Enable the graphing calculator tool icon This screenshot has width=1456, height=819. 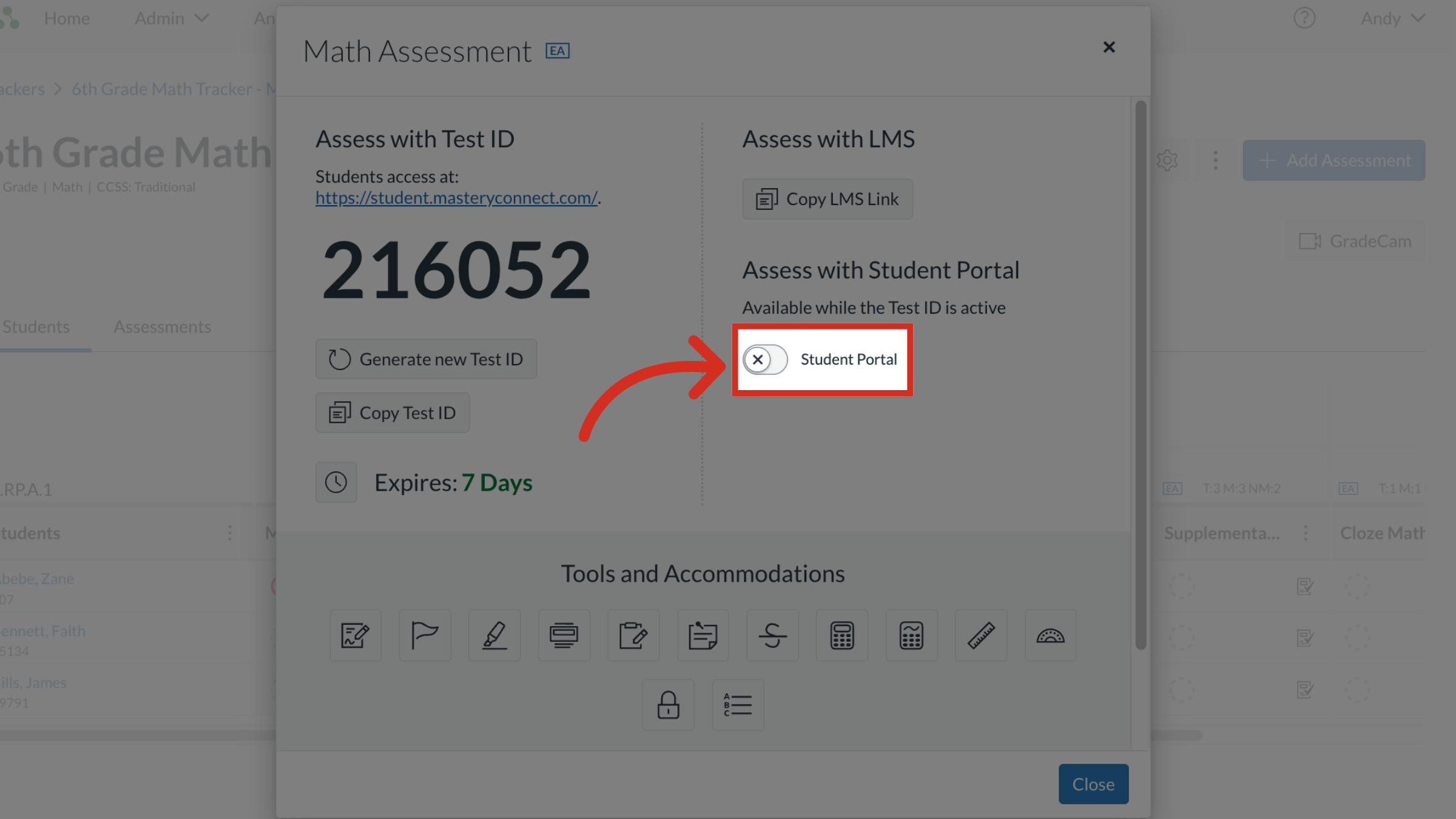pyautogui.click(x=911, y=635)
